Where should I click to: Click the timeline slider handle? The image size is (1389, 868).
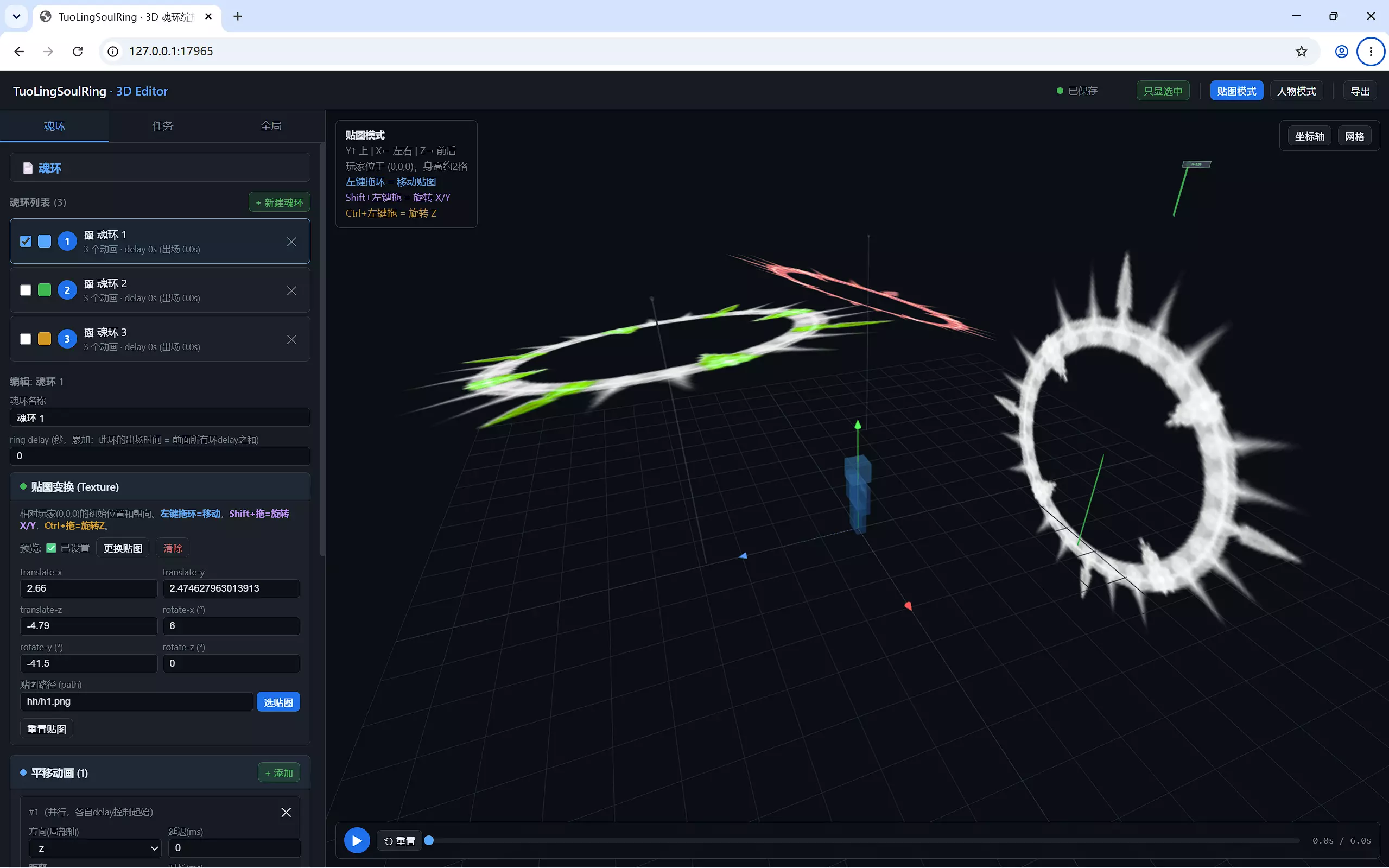tap(429, 840)
